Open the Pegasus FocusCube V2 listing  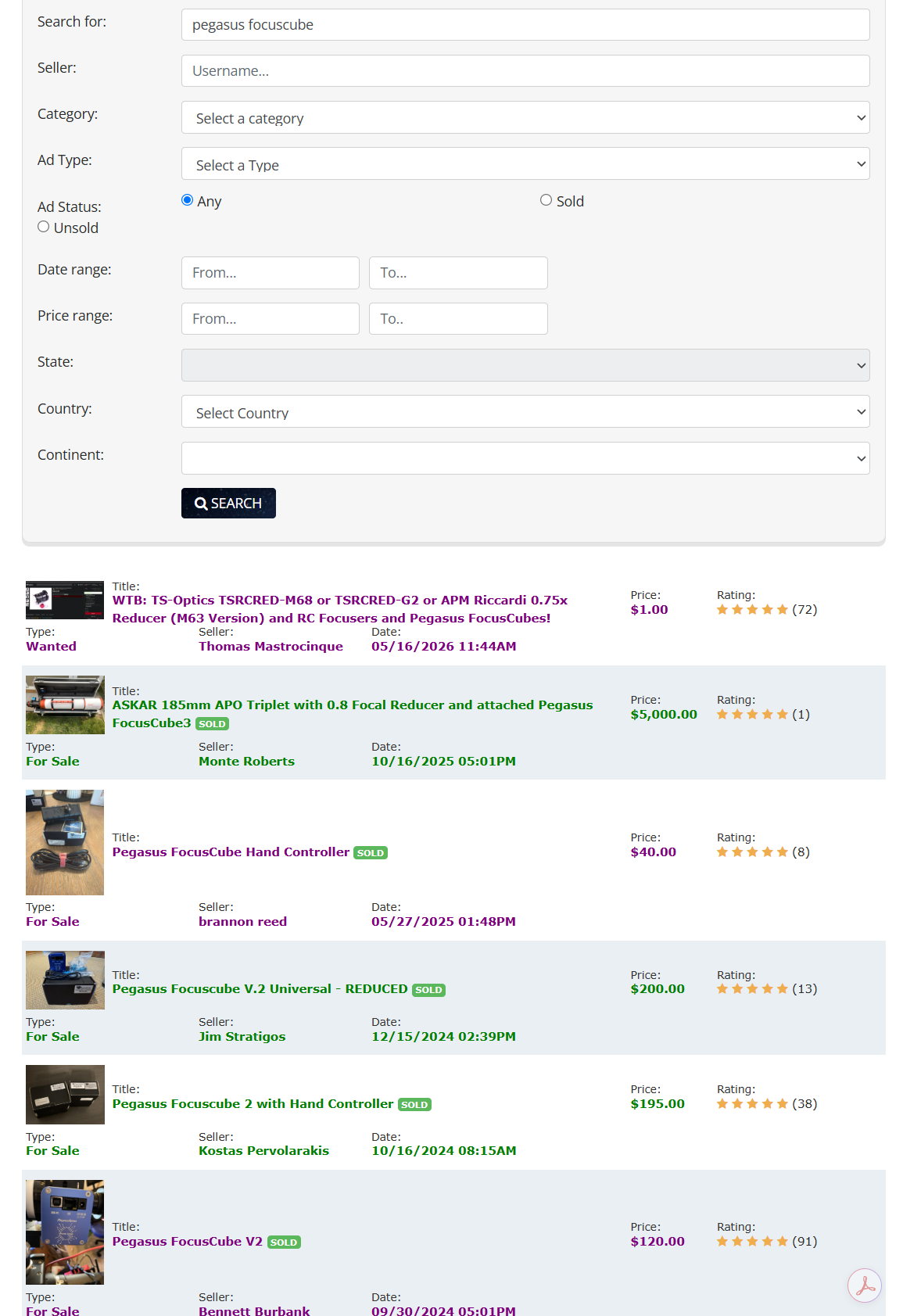coord(188,1241)
